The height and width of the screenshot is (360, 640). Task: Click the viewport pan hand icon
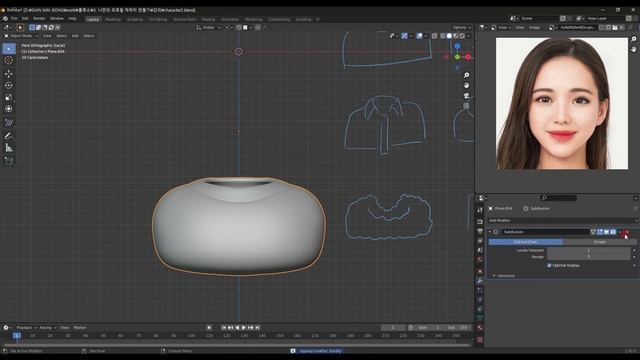[466, 85]
